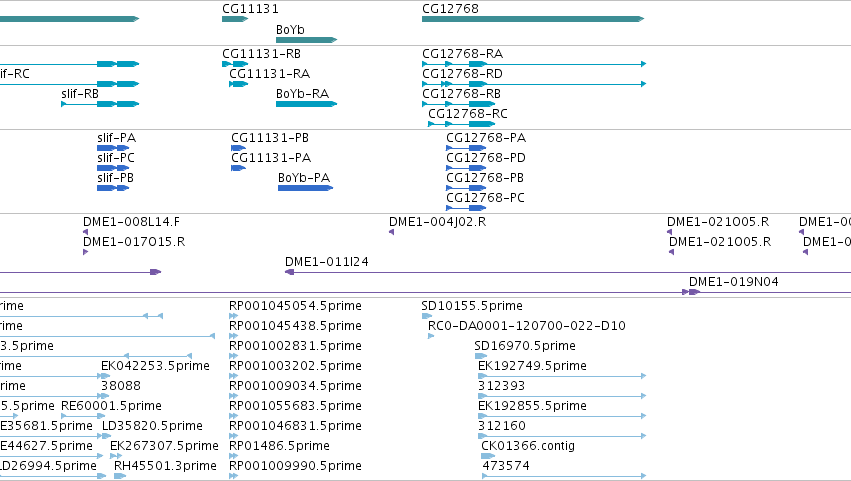This screenshot has width=851, height=481.
Task: Select the long teal CG12768 gene bar
Action: click(x=533, y=19)
